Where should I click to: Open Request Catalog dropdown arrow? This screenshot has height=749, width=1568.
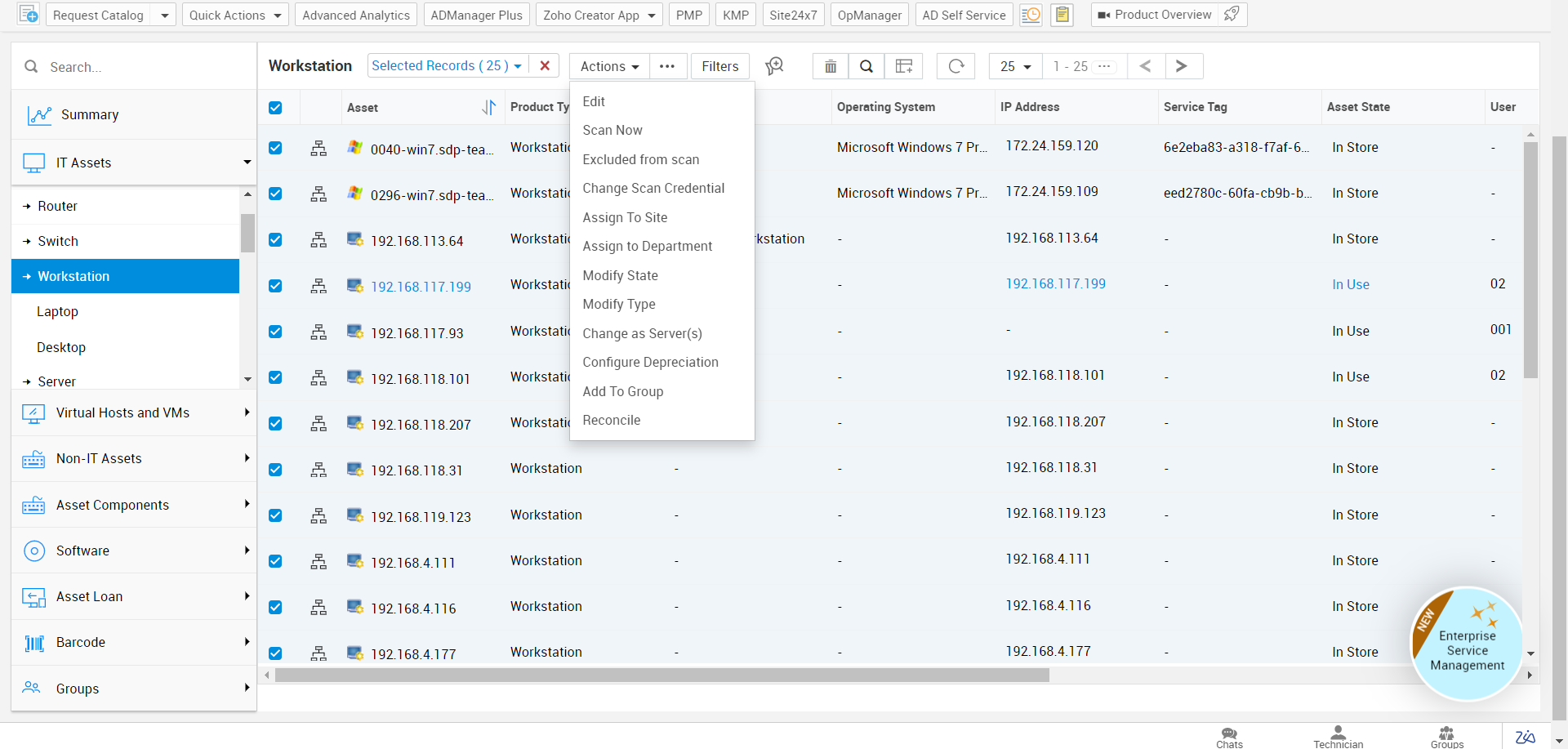pyautogui.click(x=165, y=16)
